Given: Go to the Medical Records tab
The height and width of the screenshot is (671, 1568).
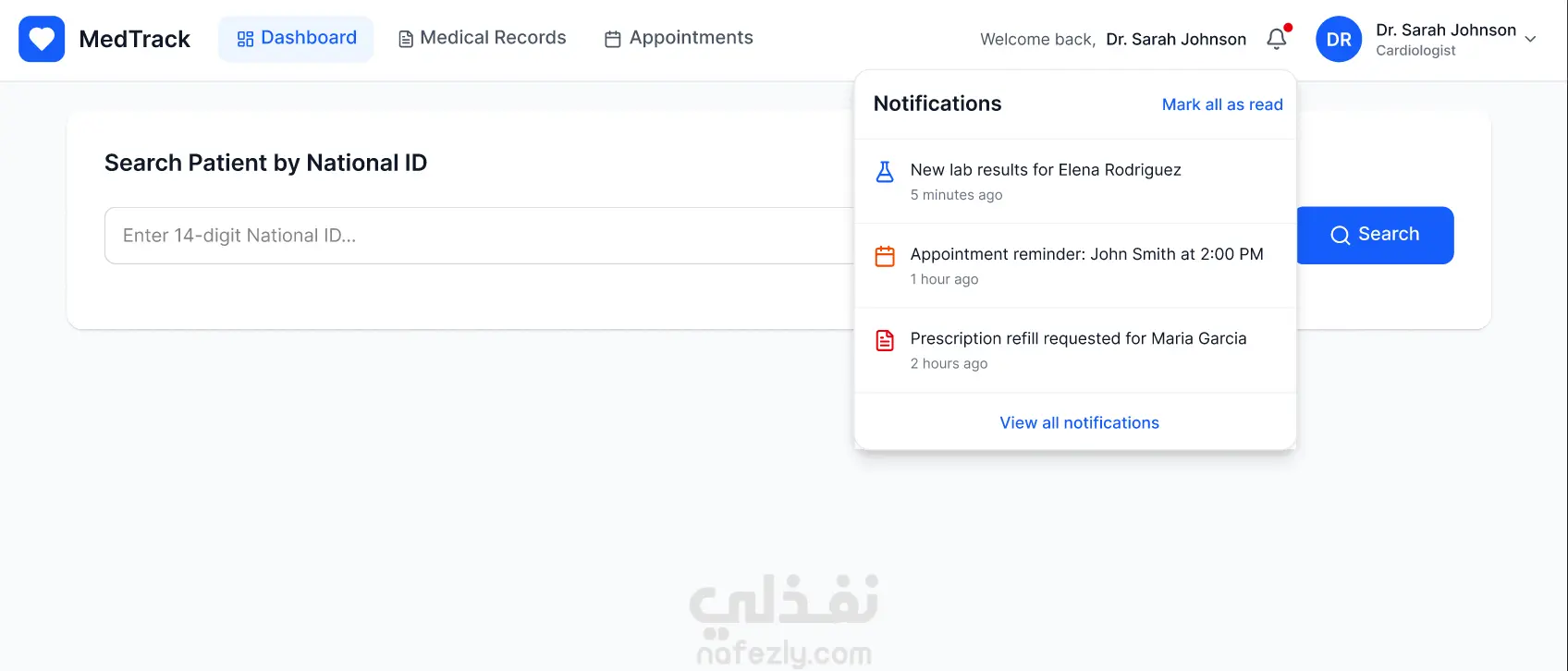Looking at the screenshot, I should point(482,39).
